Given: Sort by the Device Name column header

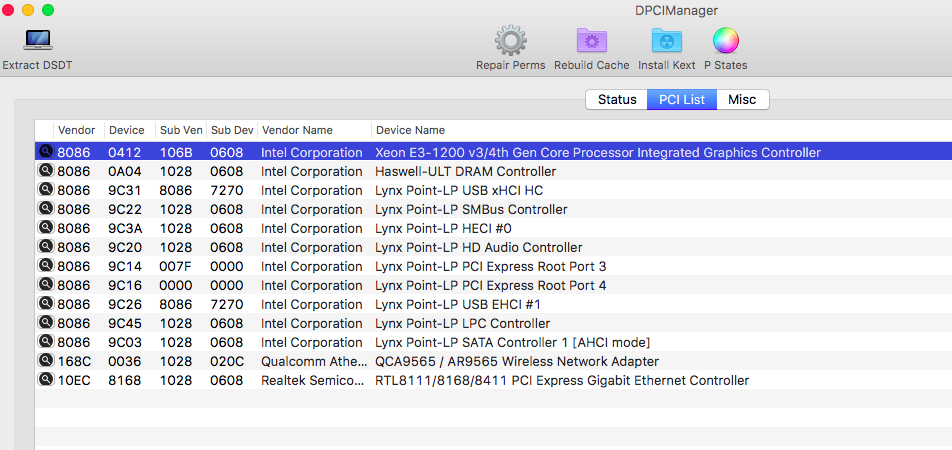Looking at the screenshot, I should tap(410, 130).
